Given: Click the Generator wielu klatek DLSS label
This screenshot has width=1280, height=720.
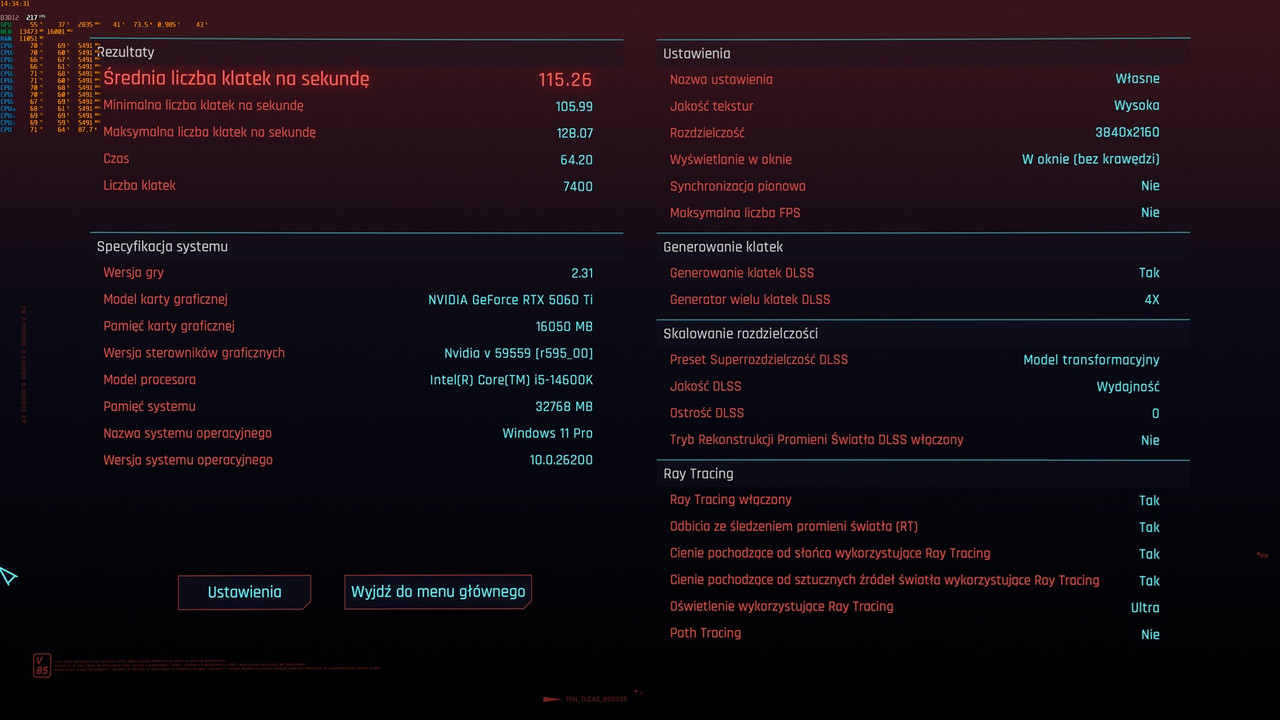Looking at the screenshot, I should tap(749, 300).
